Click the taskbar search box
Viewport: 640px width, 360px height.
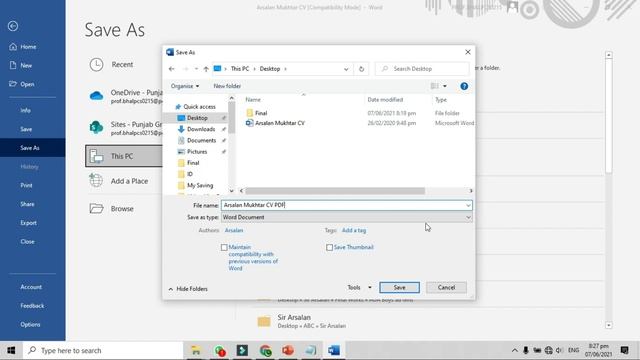(x=104, y=350)
